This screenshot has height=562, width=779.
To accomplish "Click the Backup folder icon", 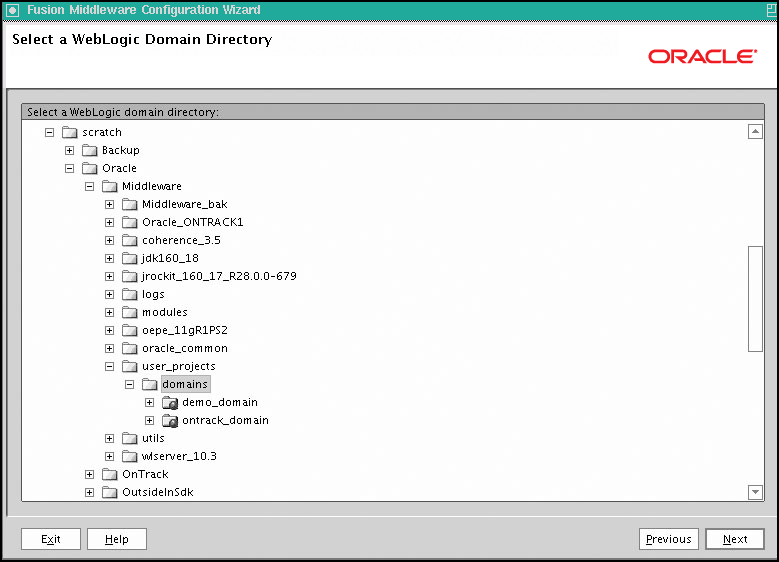I will pyautogui.click(x=89, y=150).
